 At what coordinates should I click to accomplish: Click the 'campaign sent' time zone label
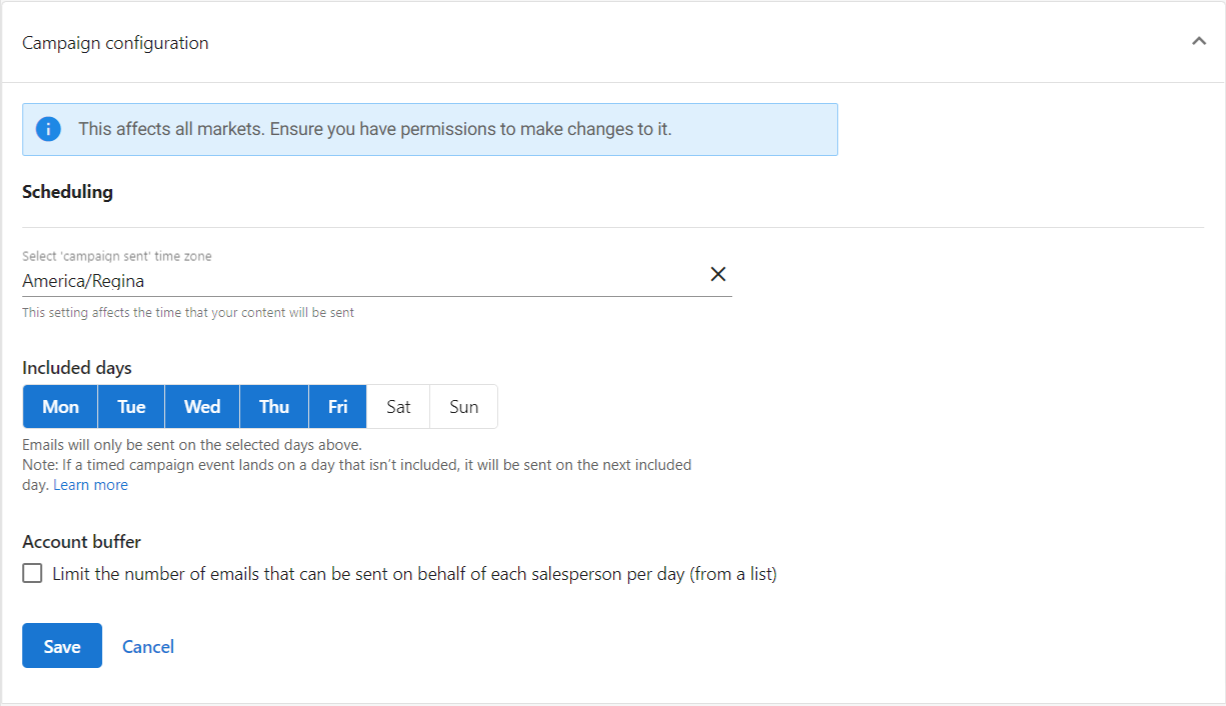click(x=117, y=256)
